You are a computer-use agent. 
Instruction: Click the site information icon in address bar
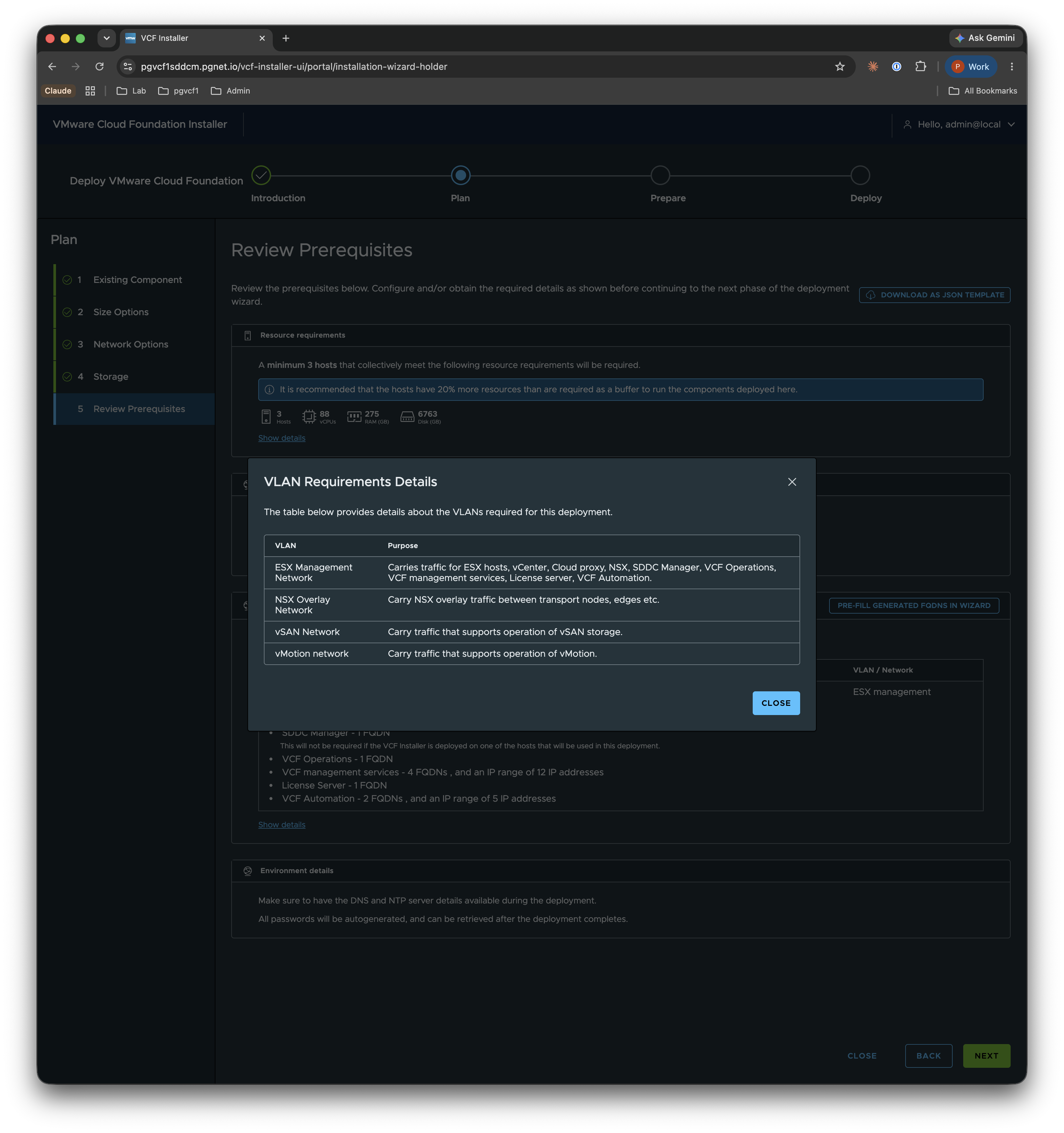point(128,67)
